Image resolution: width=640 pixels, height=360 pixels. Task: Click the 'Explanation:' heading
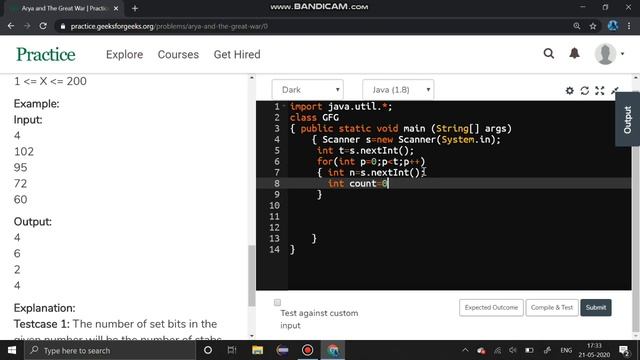(44, 308)
